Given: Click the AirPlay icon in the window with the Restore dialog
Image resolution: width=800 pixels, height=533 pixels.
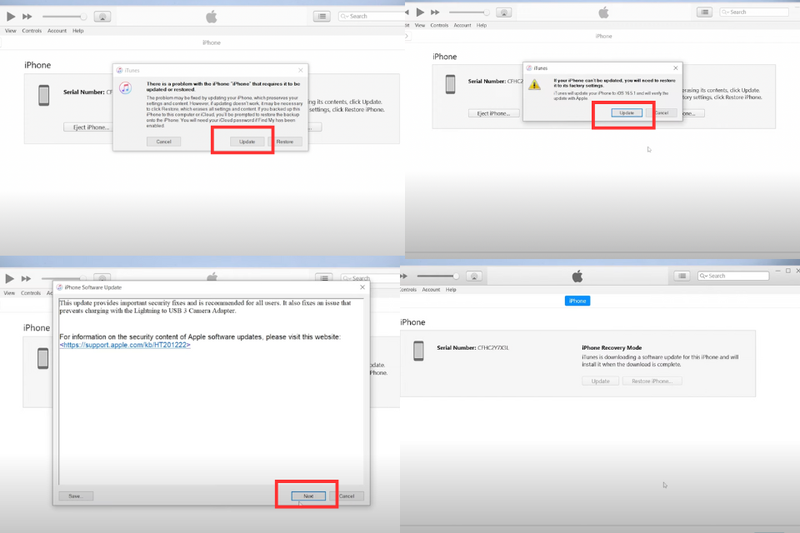Looking at the screenshot, I should [x=102, y=17].
